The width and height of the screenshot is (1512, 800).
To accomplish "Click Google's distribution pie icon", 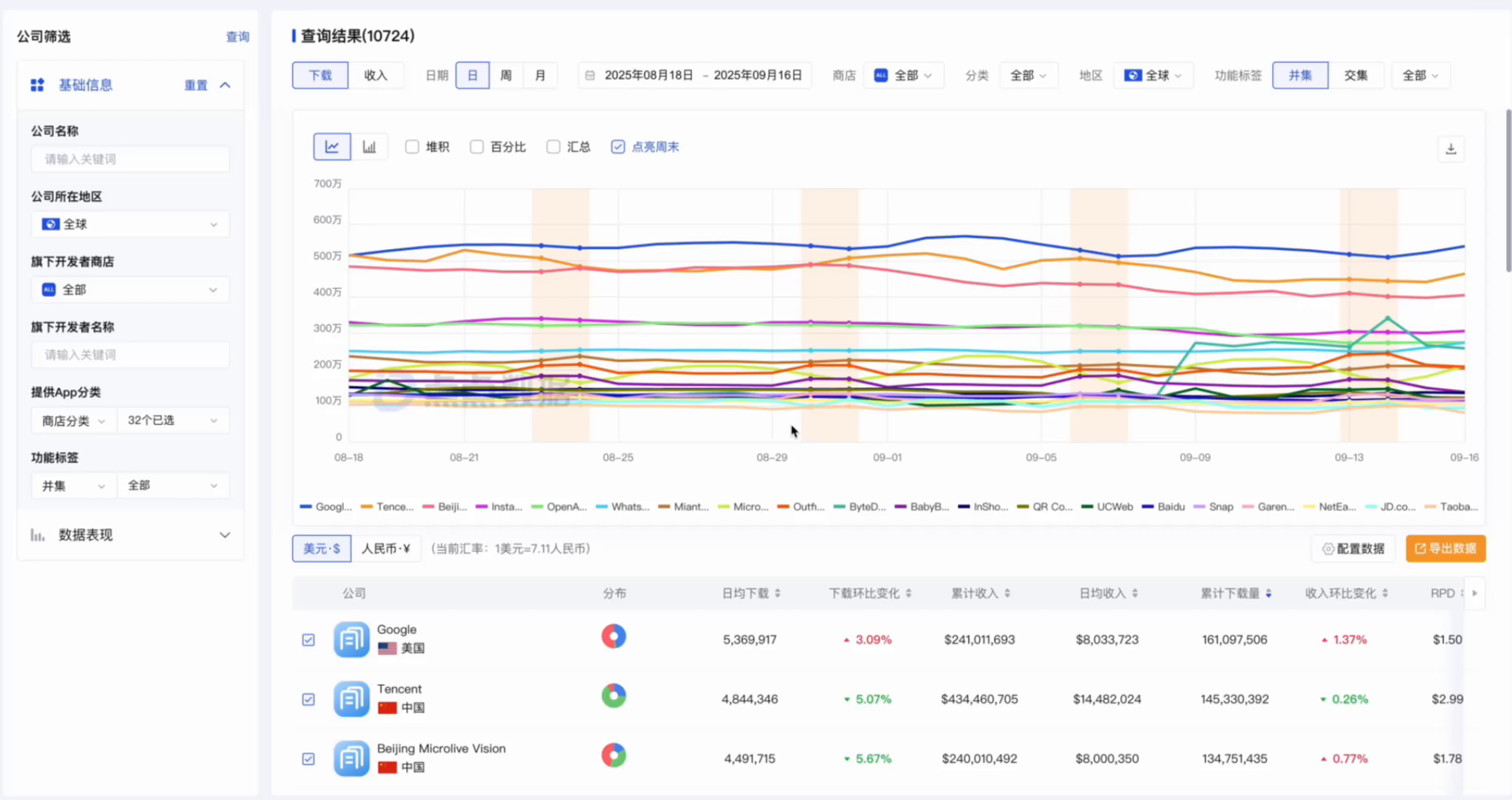I will click(614, 636).
